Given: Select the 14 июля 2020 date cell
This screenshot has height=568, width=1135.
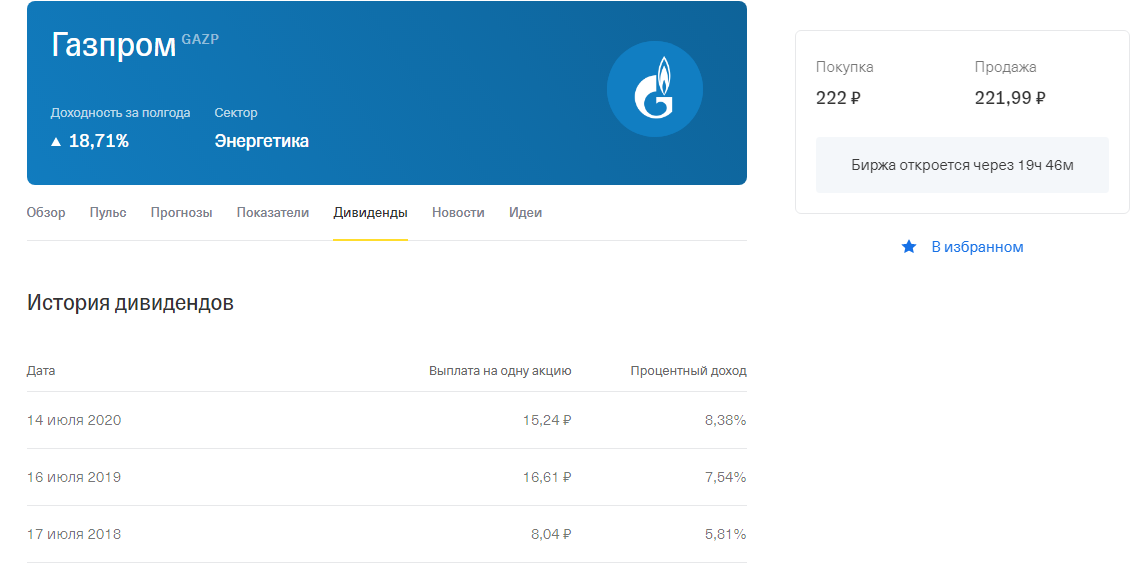Looking at the screenshot, I should click(x=74, y=420).
